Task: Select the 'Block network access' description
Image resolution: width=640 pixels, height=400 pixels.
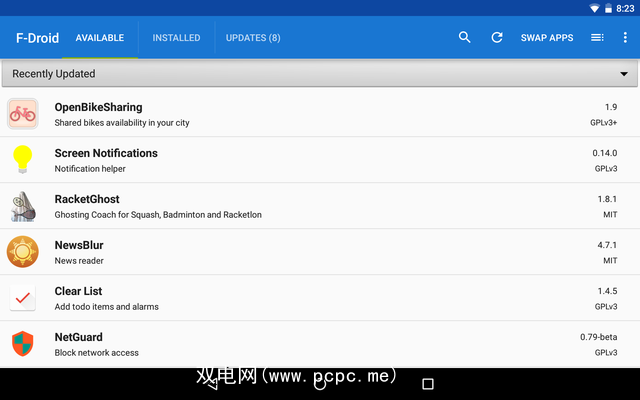Action: [x=97, y=353]
